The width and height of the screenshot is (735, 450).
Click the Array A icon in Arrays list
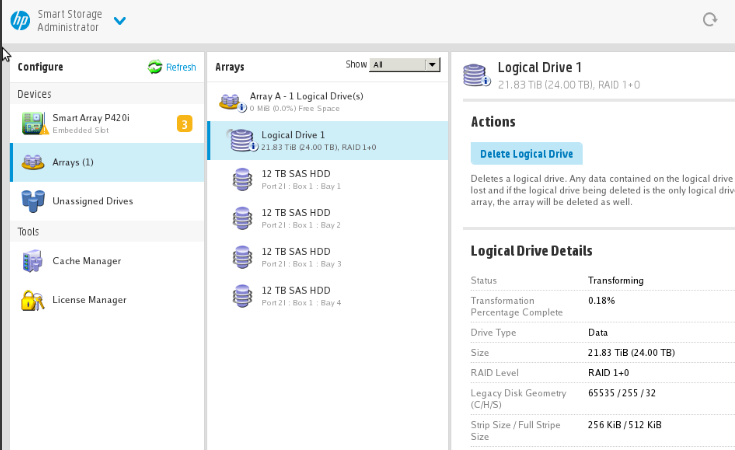[x=232, y=102]
